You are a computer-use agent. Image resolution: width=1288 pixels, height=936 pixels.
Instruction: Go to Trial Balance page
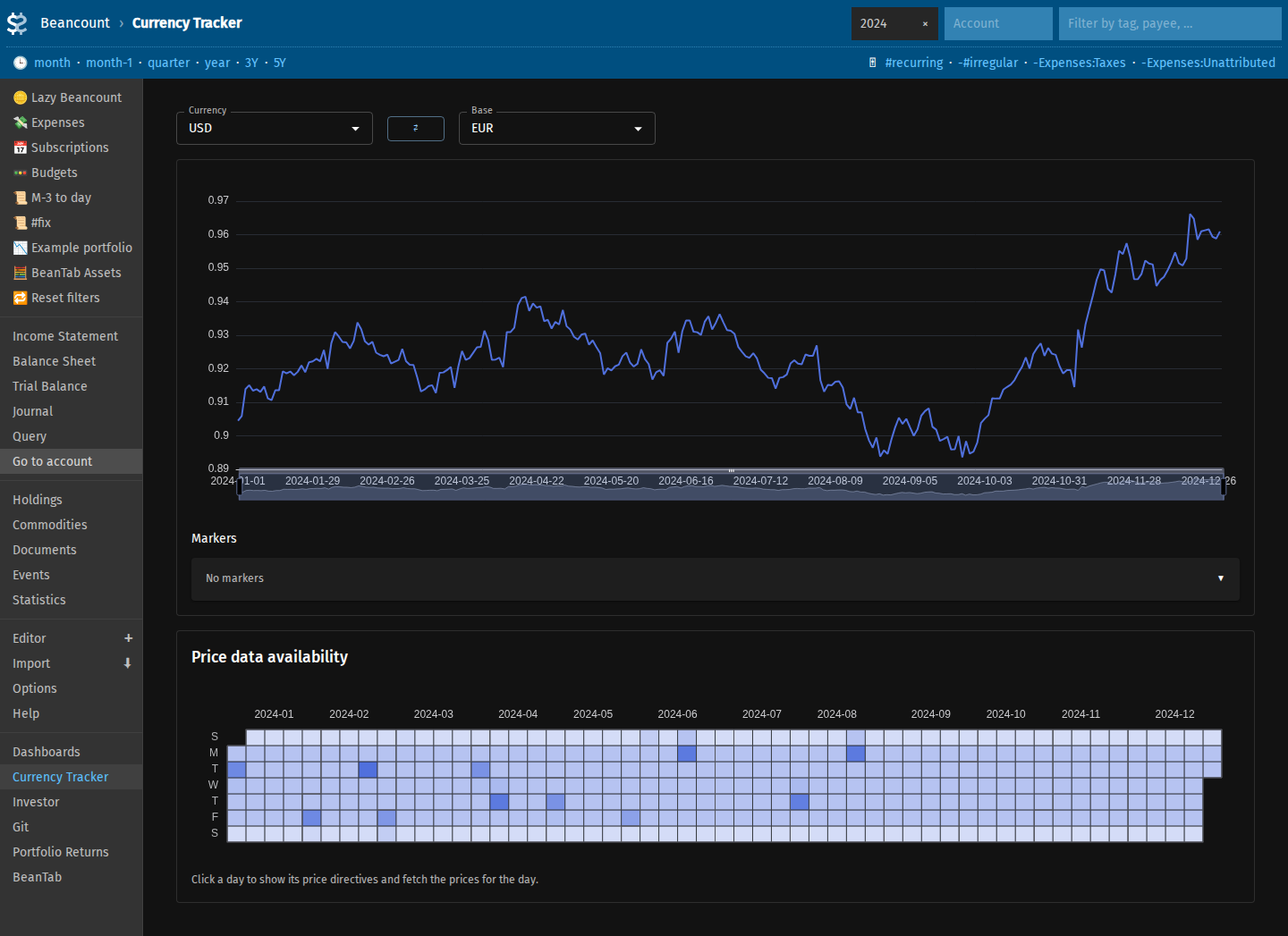pos(71,386)
